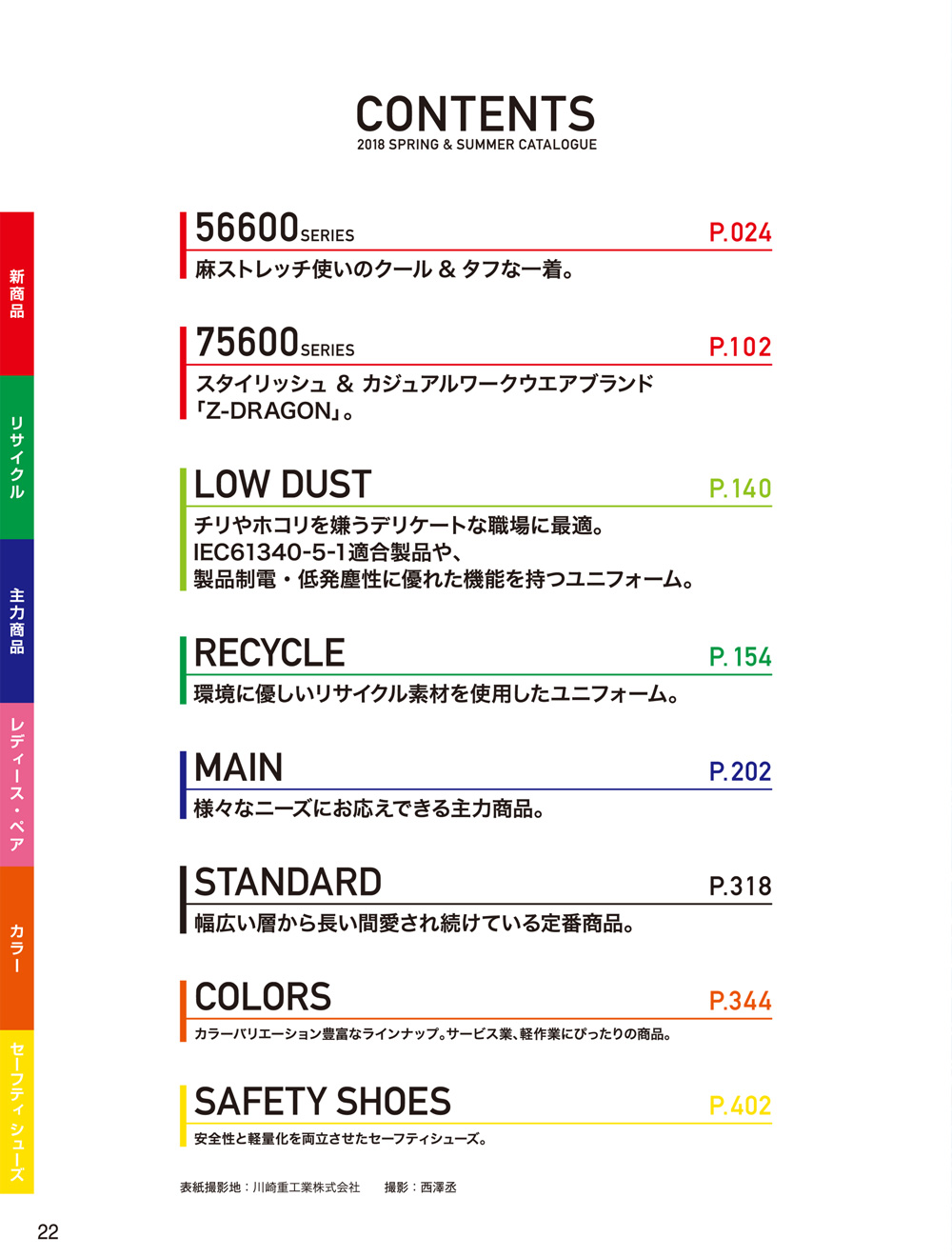Go to page P.102 link

(x=740, y=347)
